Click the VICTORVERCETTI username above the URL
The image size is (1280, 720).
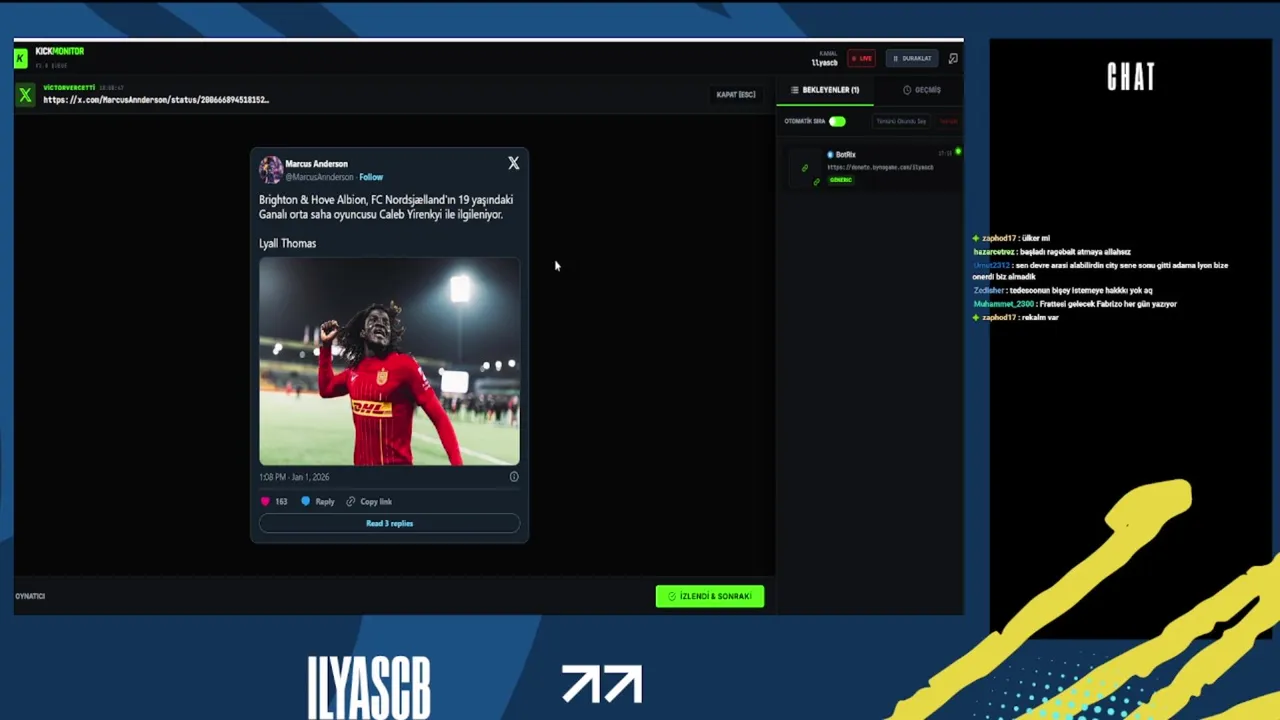click(x=69, y=88)
